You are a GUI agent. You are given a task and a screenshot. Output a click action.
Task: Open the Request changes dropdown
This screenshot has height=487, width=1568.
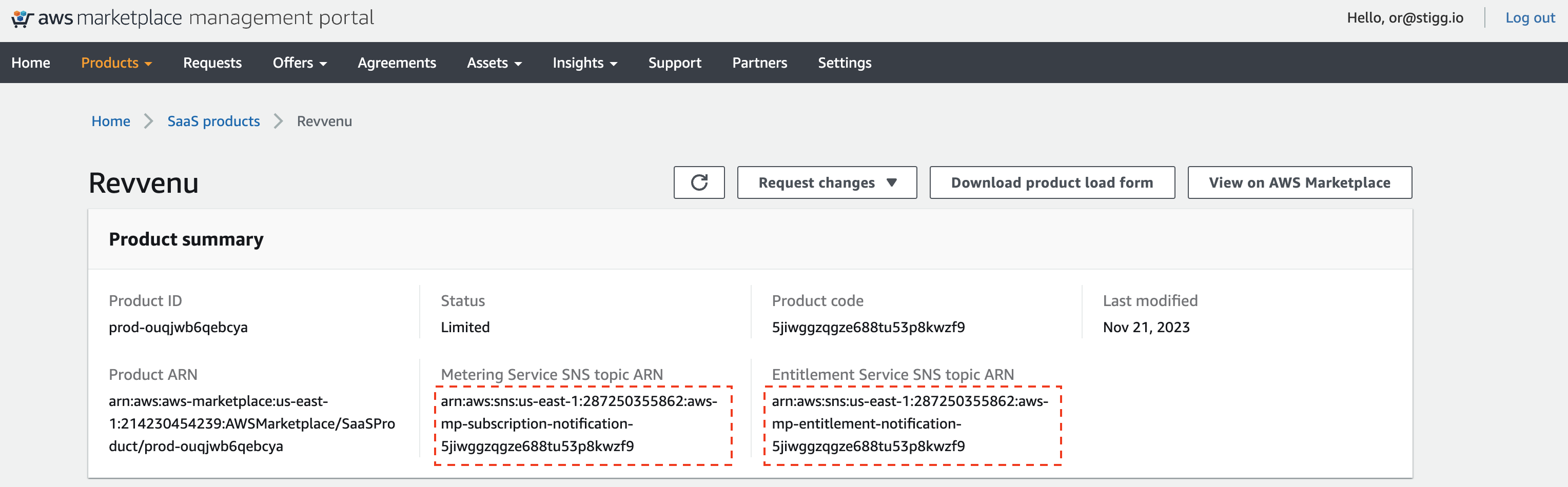tap(827, 182)
